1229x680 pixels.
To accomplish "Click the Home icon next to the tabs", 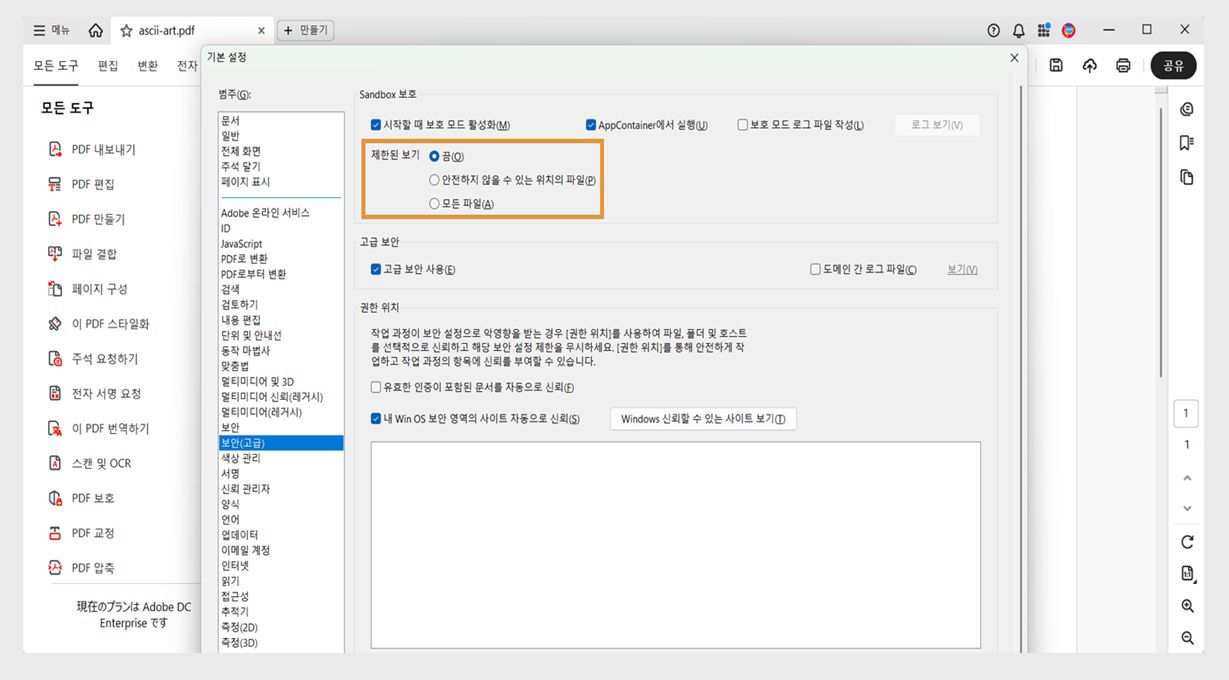I will [x=94, y=29].
